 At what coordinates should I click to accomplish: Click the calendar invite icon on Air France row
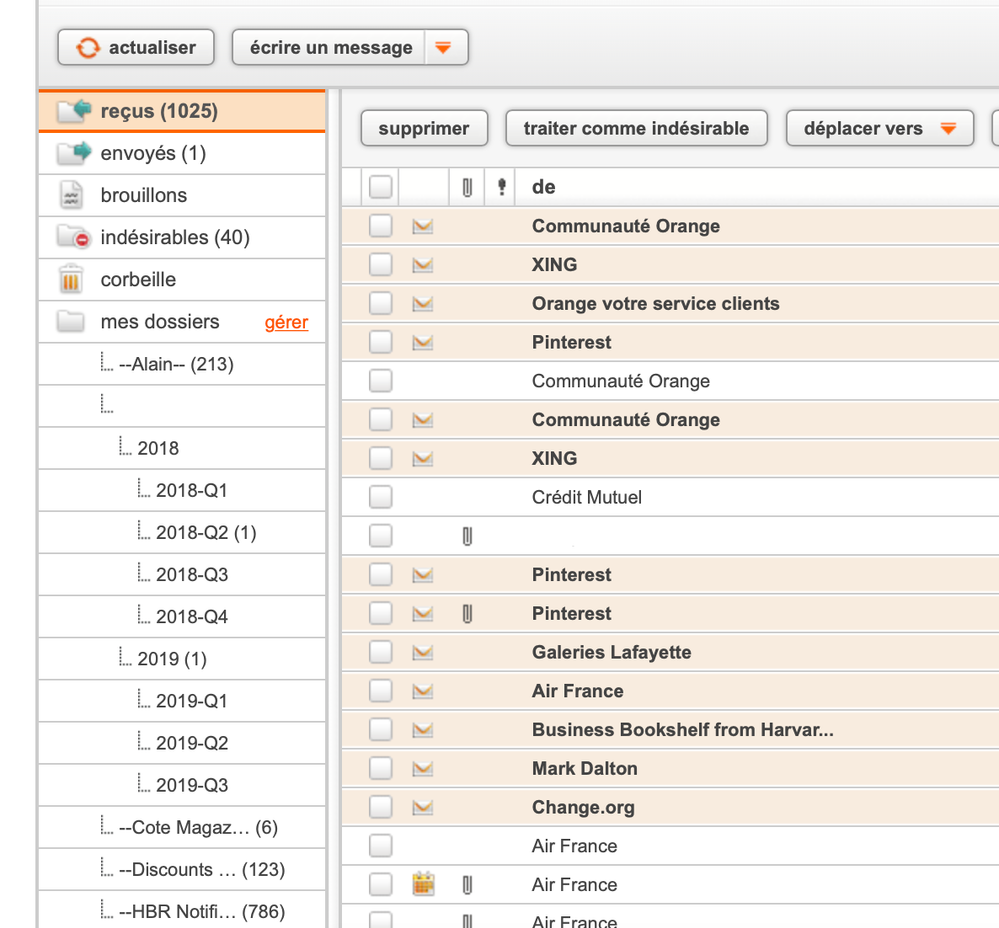[x=423, y=884]
